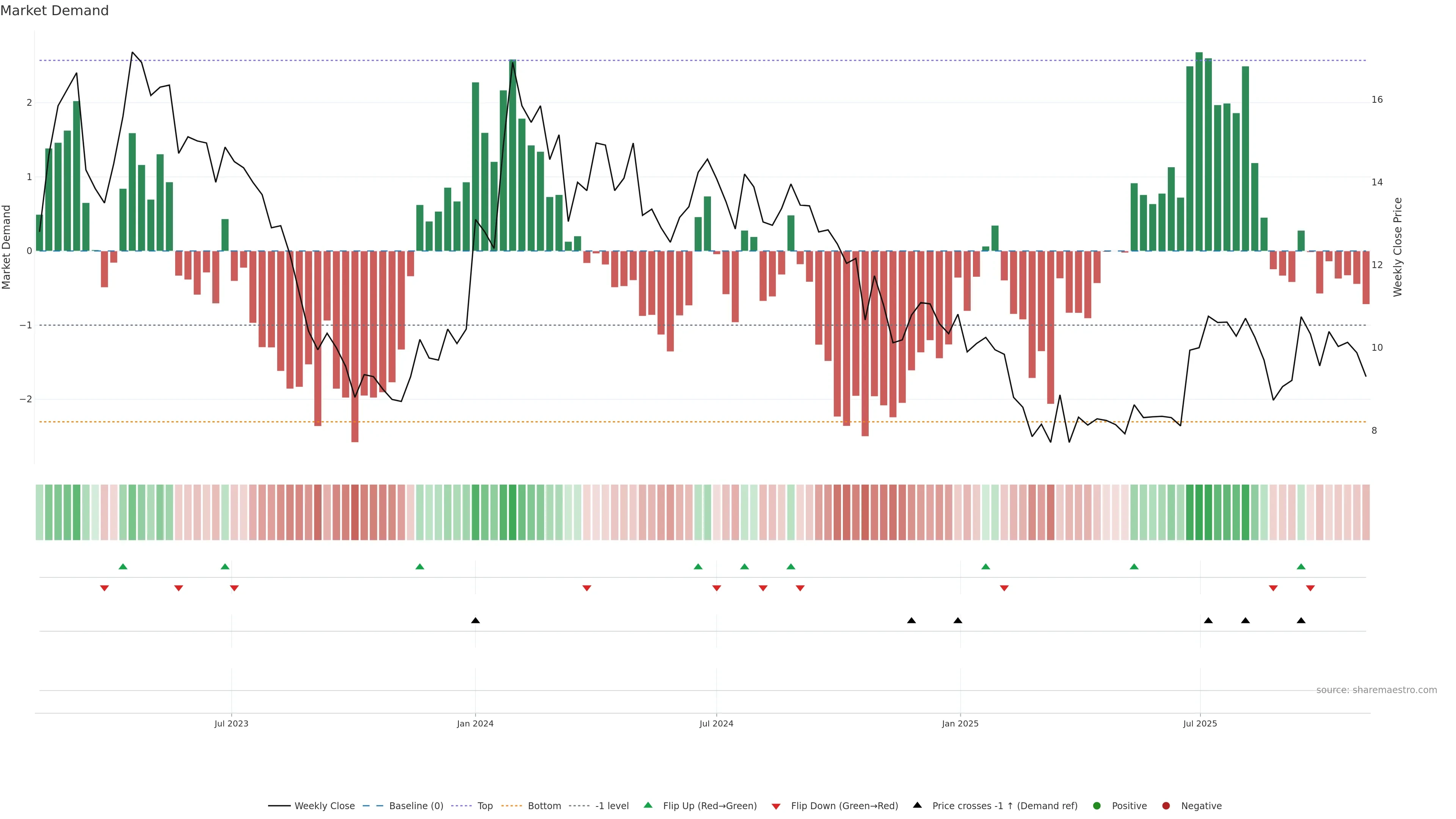
Task: Click the dark red Negative legend dot
Action: click(x=1166, y=805)
